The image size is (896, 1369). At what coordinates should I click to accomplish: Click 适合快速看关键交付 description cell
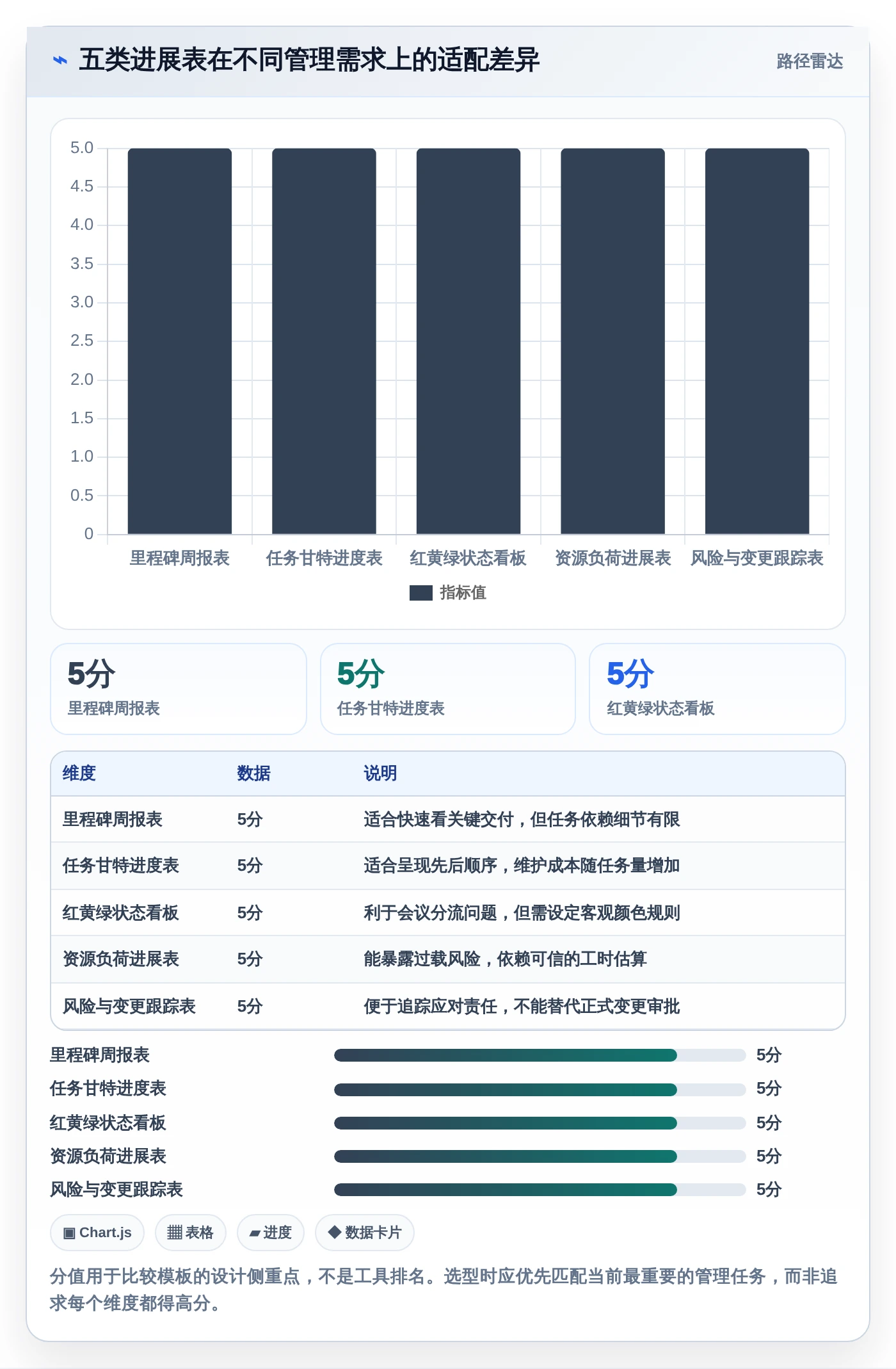pos(522,820)
